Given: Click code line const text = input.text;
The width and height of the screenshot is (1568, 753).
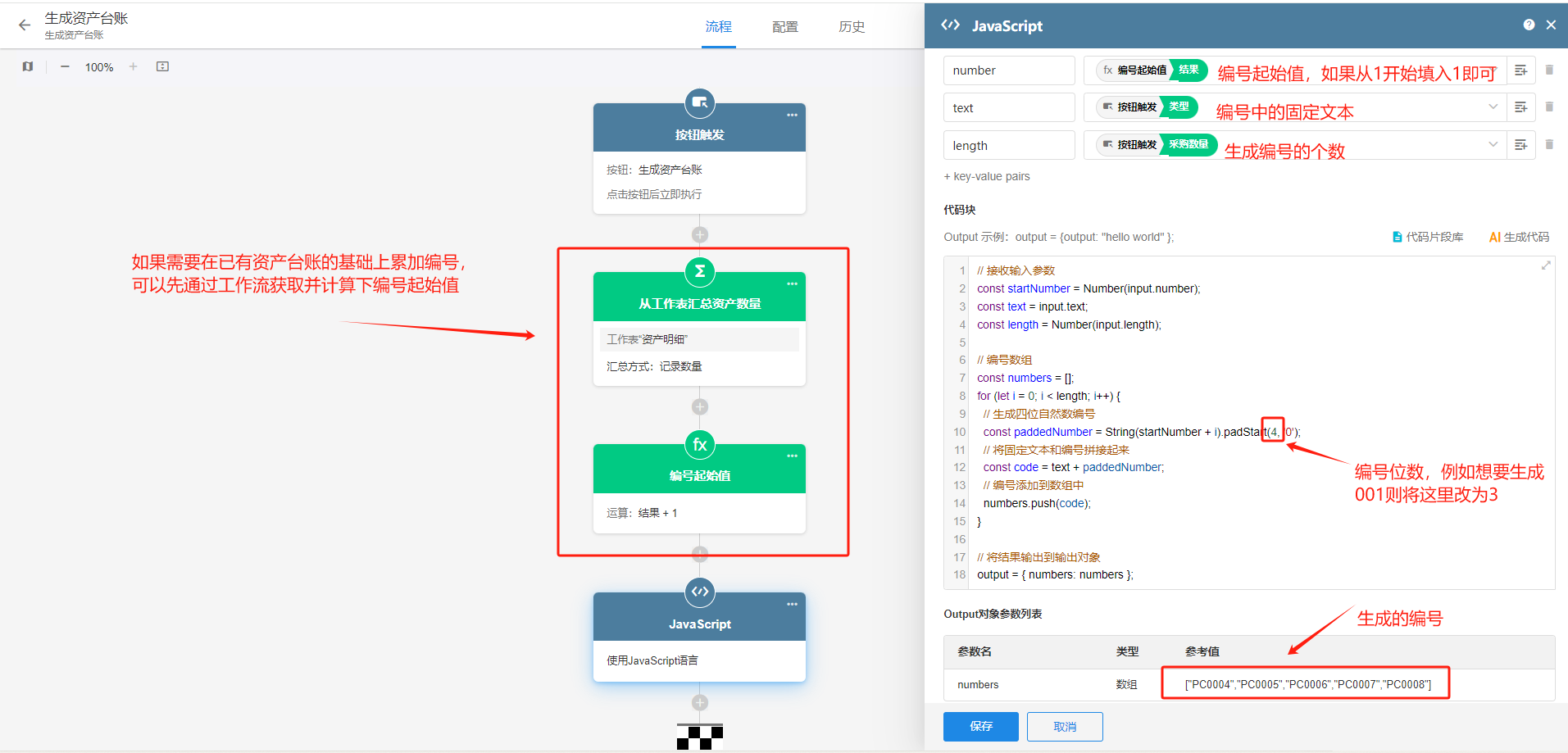Looking at the screenshot, I should tap(1033, 306).
